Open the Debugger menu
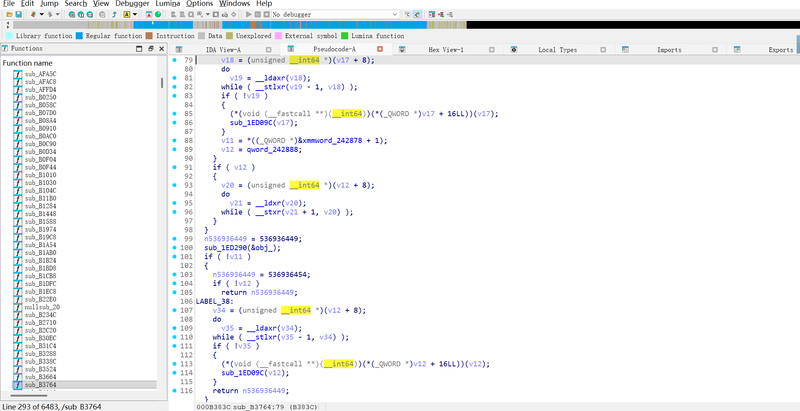 [133, 4]
